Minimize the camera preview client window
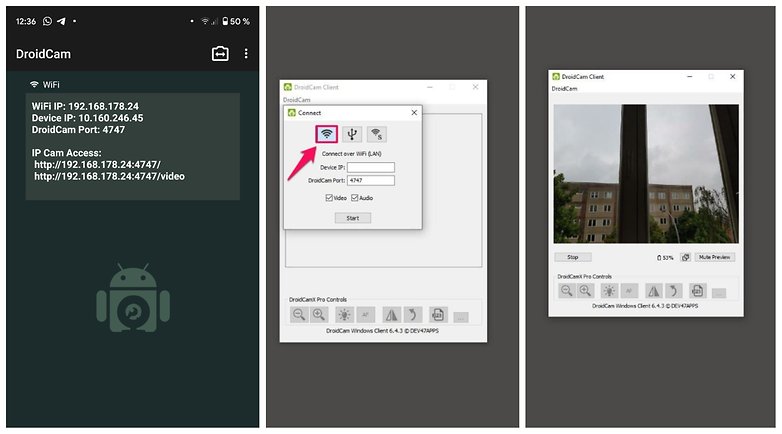The width and height of the screenshot is (782, 434). pos(689,76)
